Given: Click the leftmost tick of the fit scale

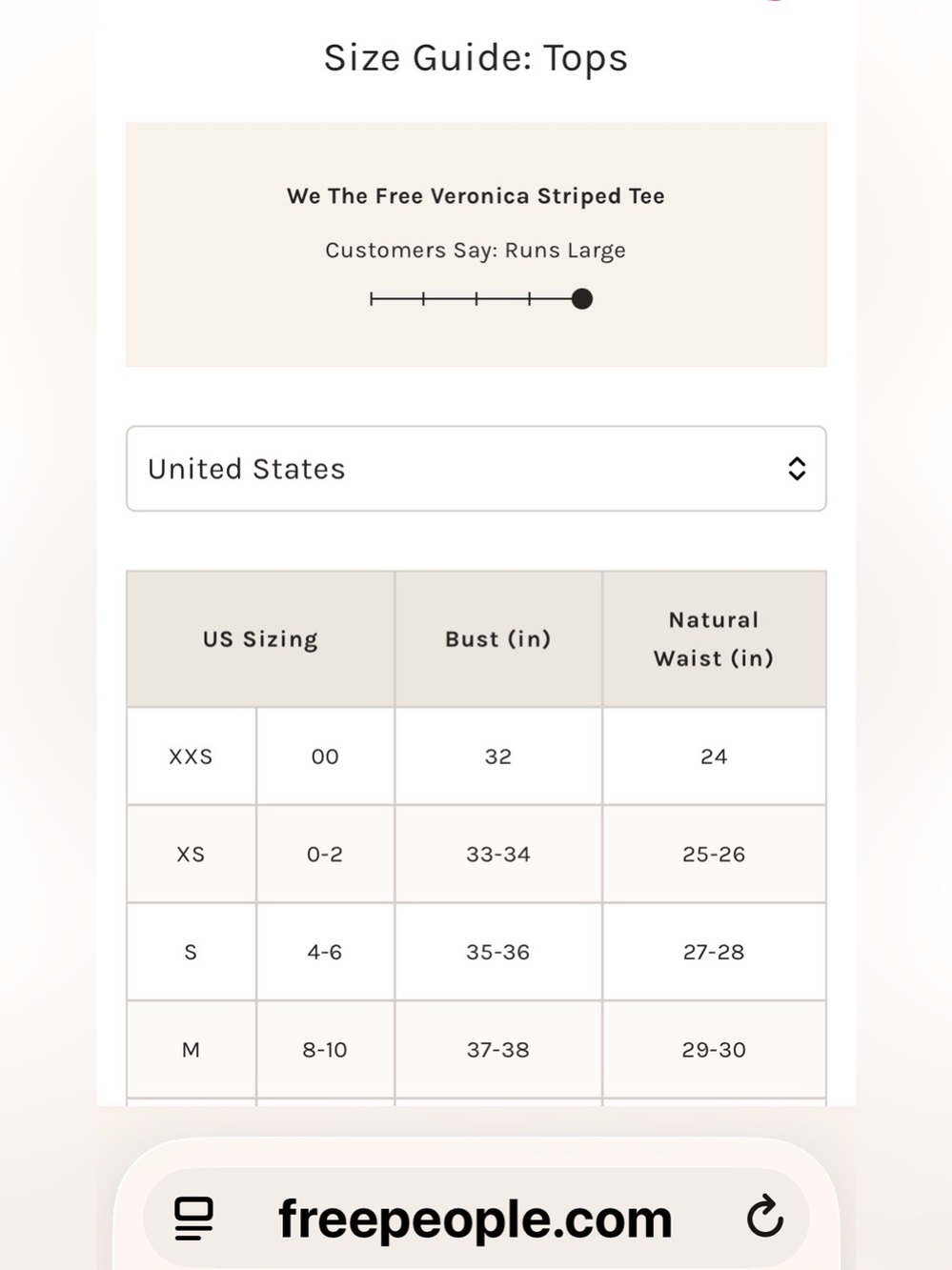Looking at the screenshot, I should point(372,299).
